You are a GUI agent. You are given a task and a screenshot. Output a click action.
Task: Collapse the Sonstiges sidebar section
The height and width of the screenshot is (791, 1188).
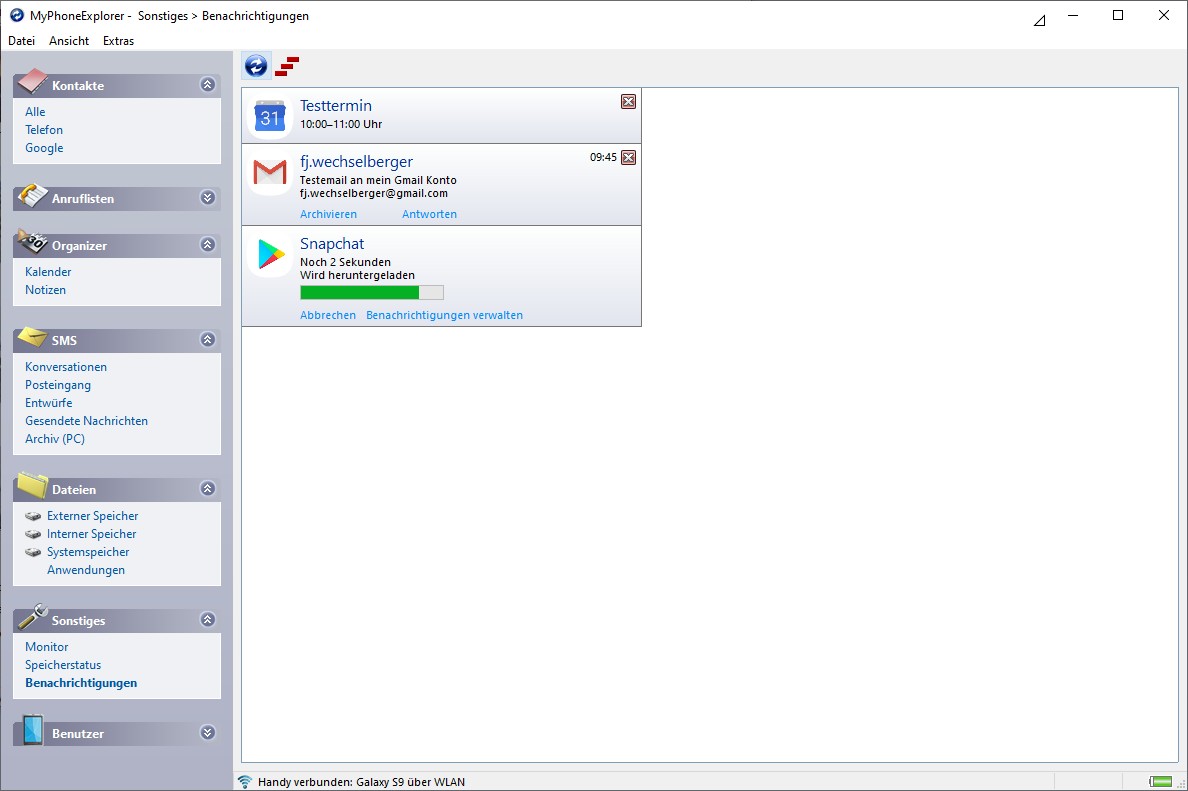pyautogui.click(x=208, y=620)
